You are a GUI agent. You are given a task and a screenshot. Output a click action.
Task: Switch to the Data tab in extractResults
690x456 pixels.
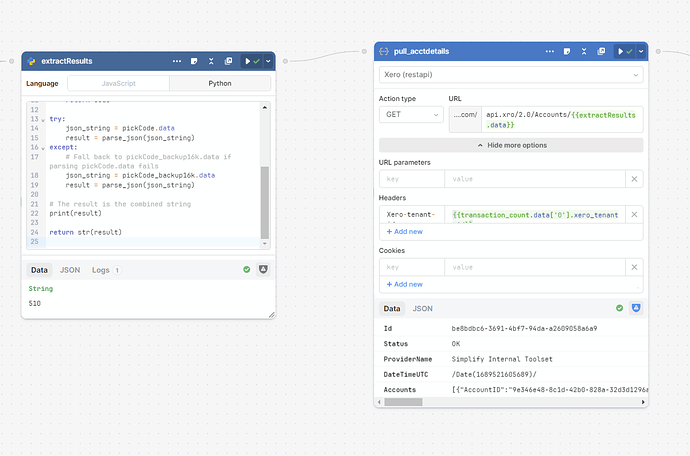click(39, 270)
